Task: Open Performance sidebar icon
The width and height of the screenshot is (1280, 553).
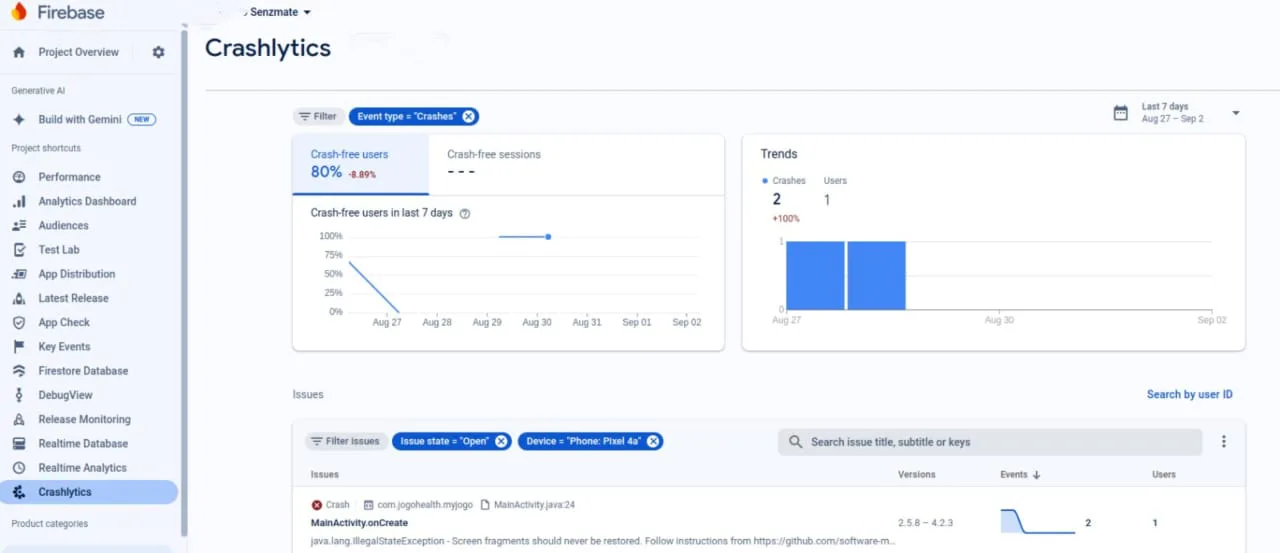Action: click(19, 177)
